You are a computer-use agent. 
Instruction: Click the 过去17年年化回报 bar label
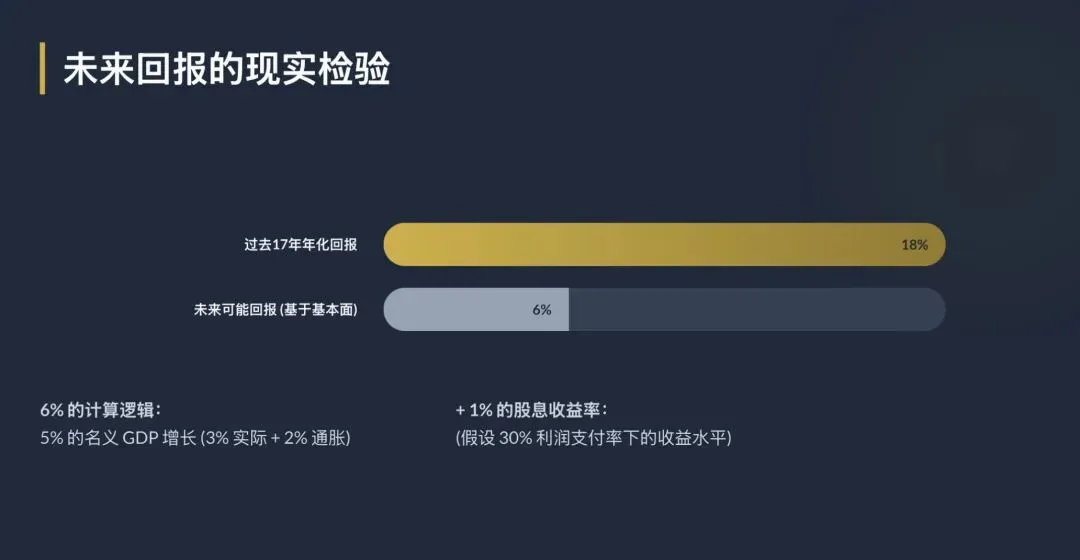point(300,244)
